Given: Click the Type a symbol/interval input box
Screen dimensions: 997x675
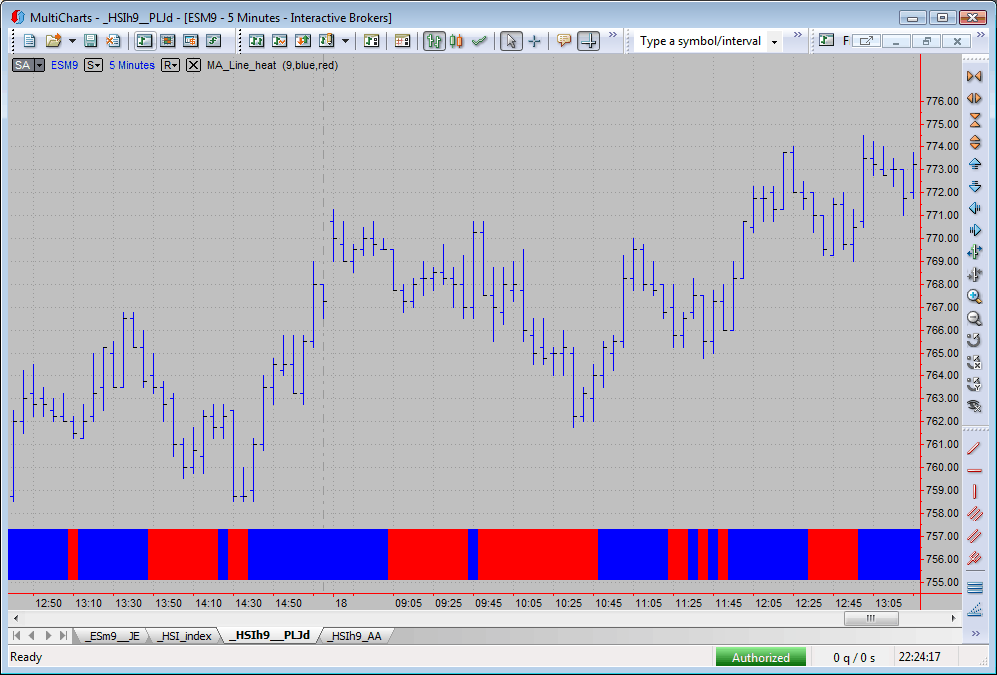Looking at the screenshot, I should coord(701,41).
